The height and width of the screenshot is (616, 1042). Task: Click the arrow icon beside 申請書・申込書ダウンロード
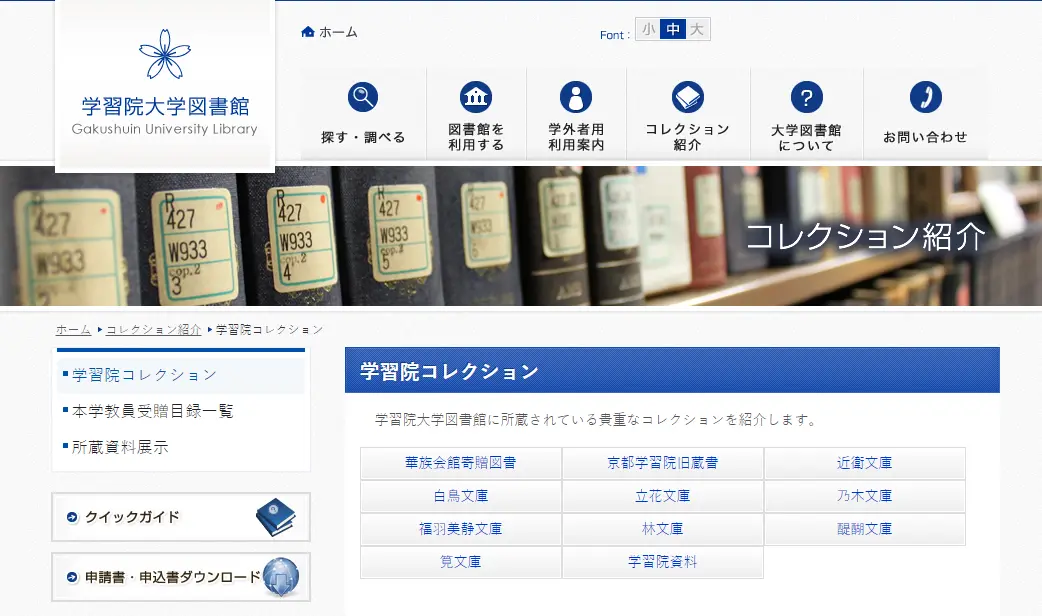click(x=72, y=577)
